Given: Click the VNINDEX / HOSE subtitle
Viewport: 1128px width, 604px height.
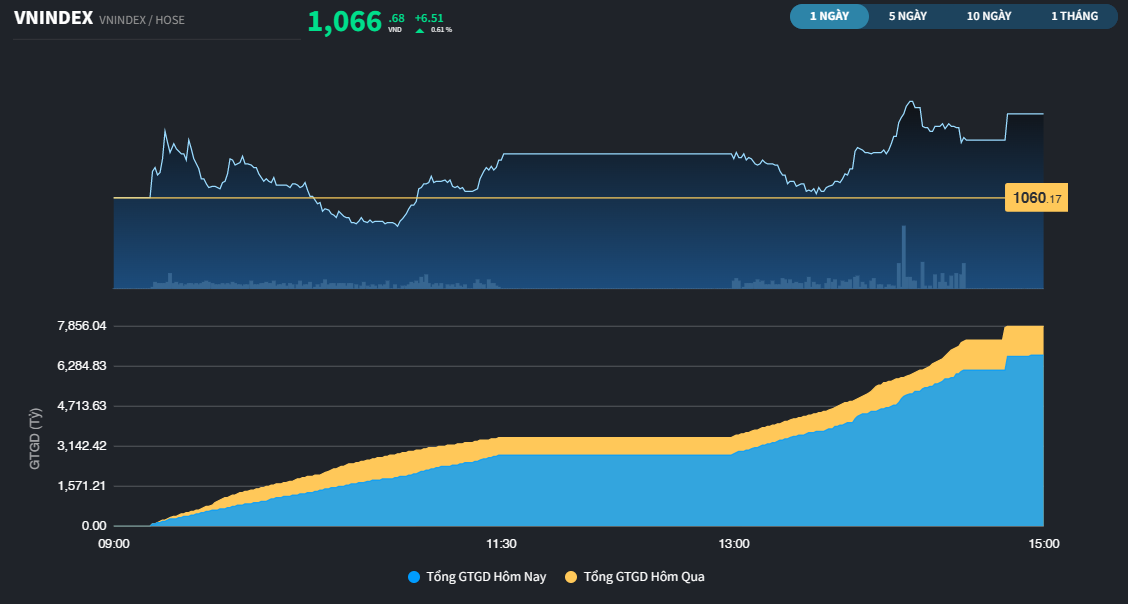Looking at the screenshot, I should point(140,18).
